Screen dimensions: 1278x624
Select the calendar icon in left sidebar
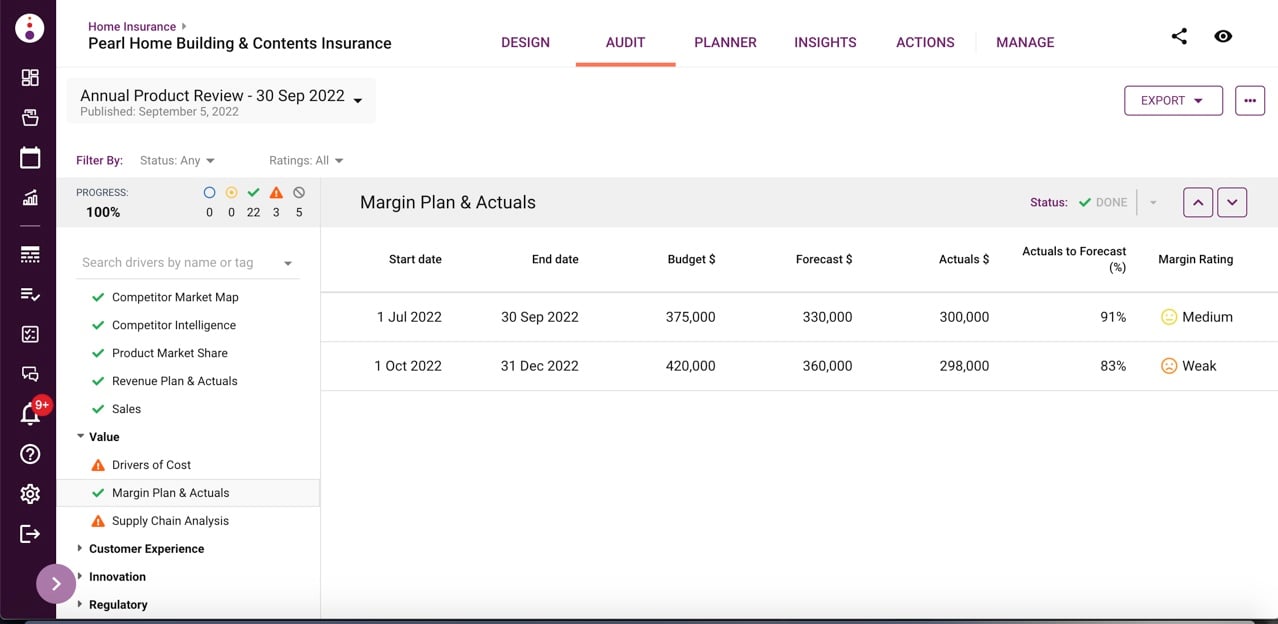[x=29, y=157]
